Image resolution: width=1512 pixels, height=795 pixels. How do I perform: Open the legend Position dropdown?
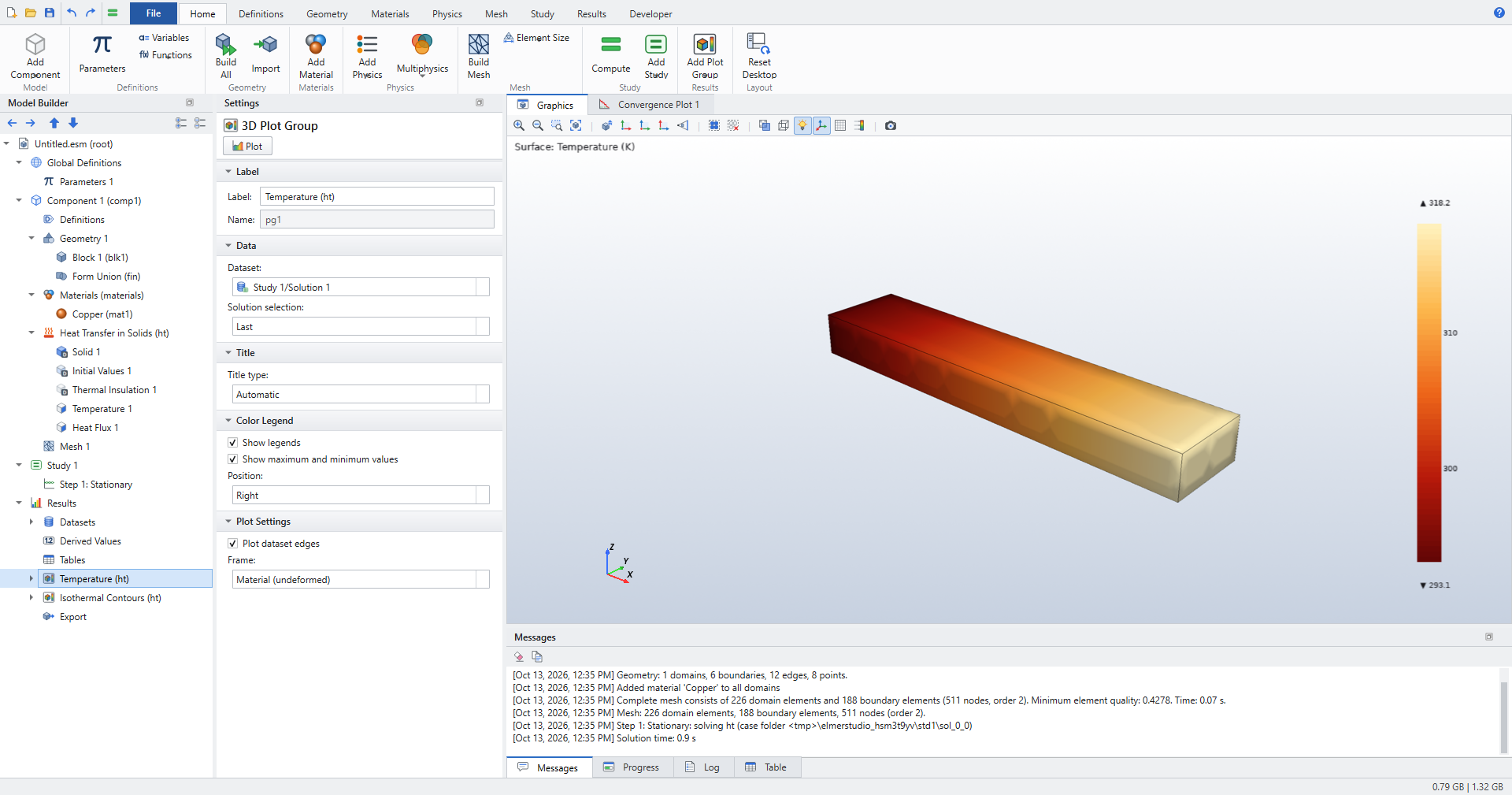[x=361, y=496]
